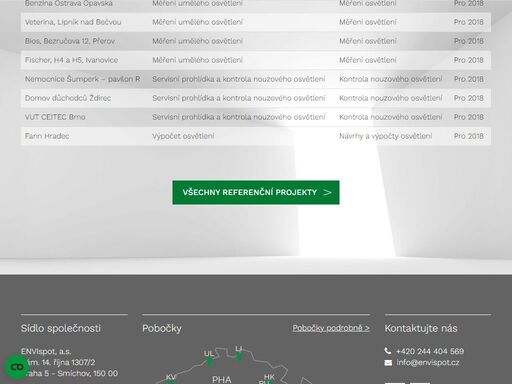This screenshot has height=384, width=512.
Task: Select the VUT CEITEC Brno row
Action: tap(256, 117)
